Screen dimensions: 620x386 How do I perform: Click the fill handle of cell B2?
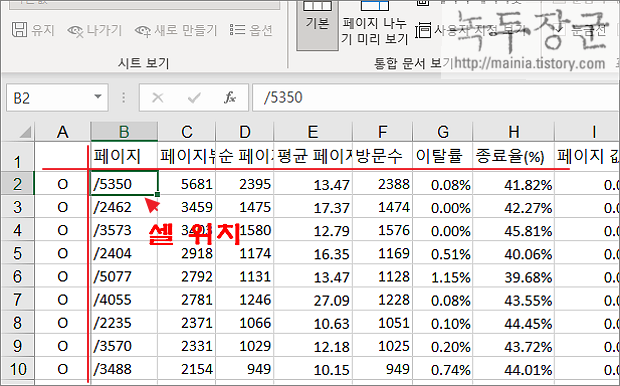click(158, 195)
